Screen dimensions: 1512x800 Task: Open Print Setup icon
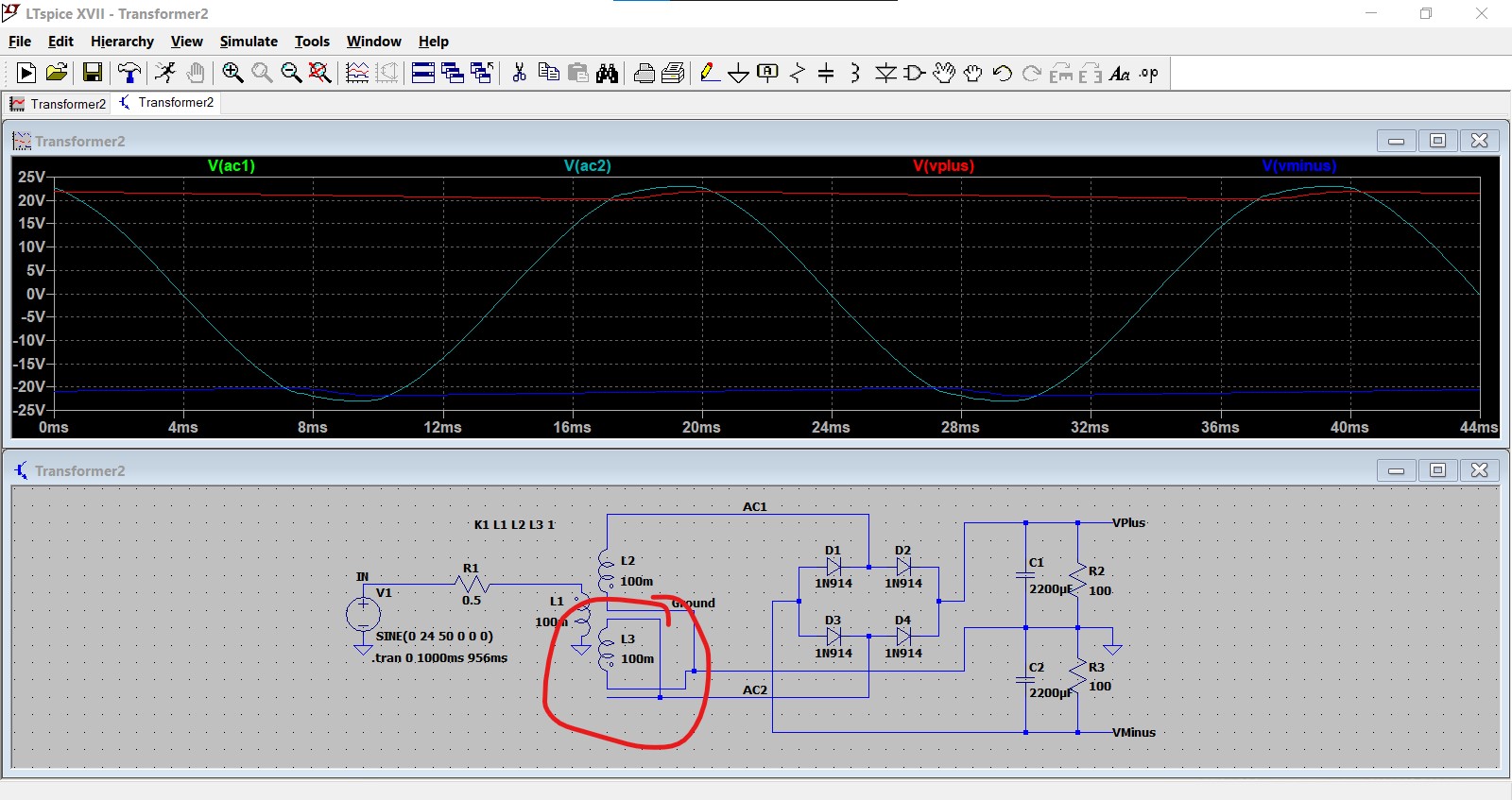pyautogui.click(x=673, y=73)
